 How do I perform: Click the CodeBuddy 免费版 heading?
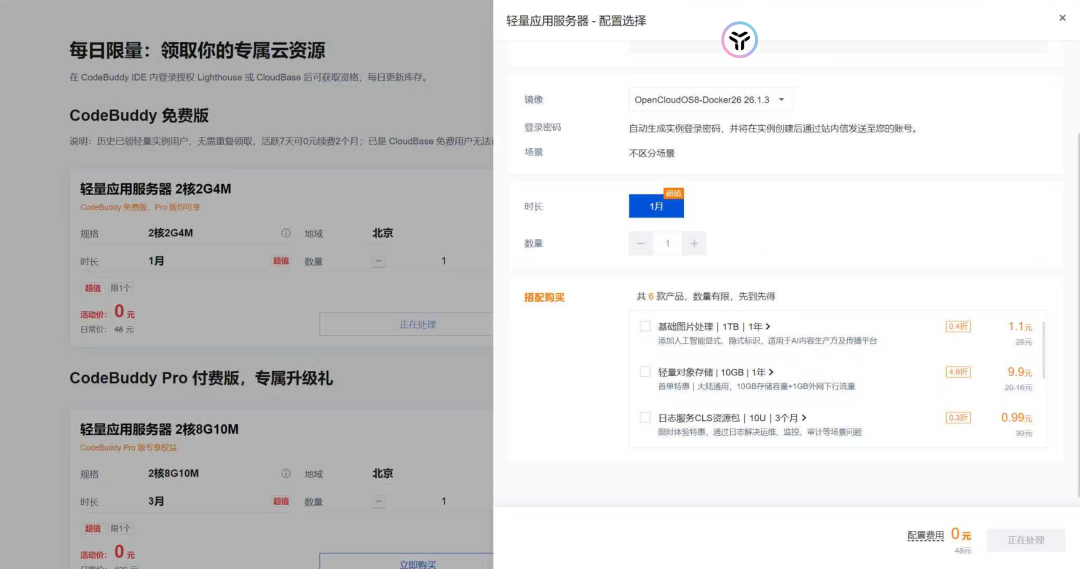coord(139,116)
